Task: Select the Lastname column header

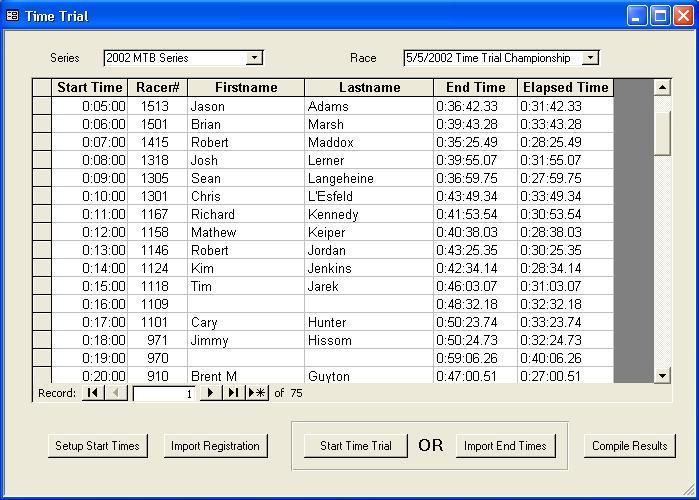Action: tap(369, 88)
